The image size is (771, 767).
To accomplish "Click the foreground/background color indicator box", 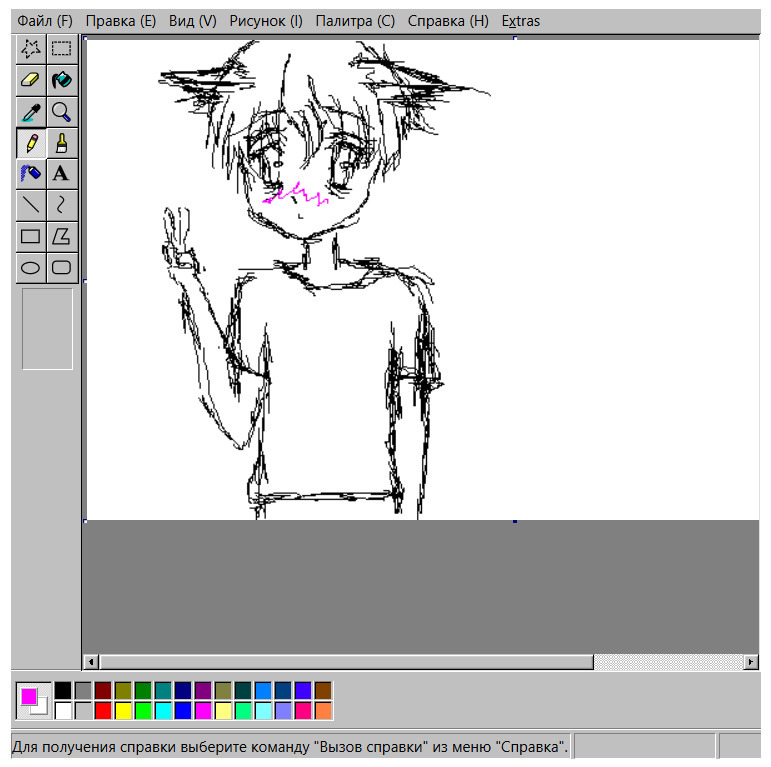I will (33, 701).
